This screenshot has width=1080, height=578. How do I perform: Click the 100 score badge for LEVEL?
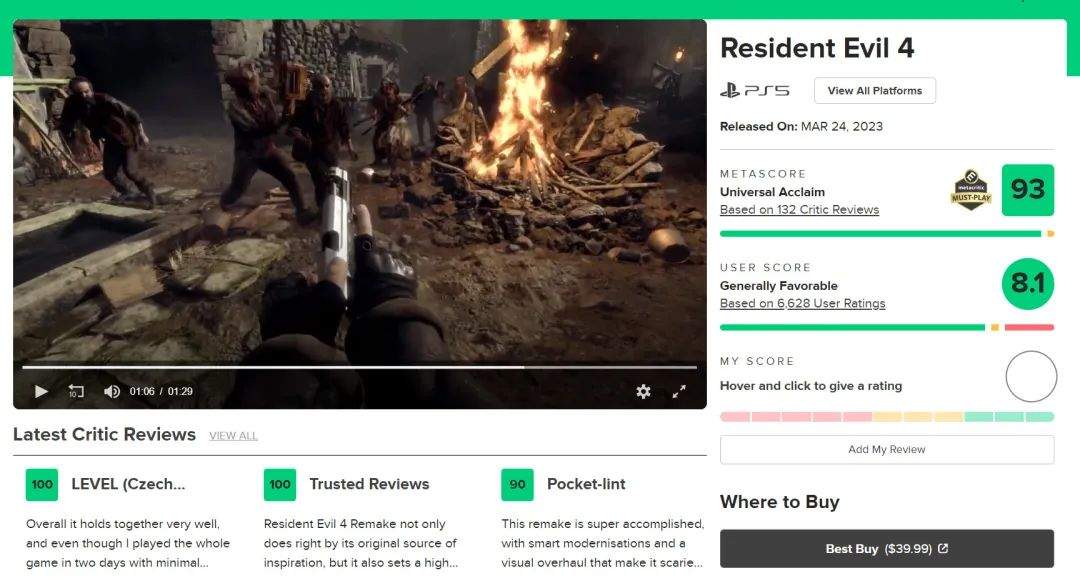click(42, 484)
